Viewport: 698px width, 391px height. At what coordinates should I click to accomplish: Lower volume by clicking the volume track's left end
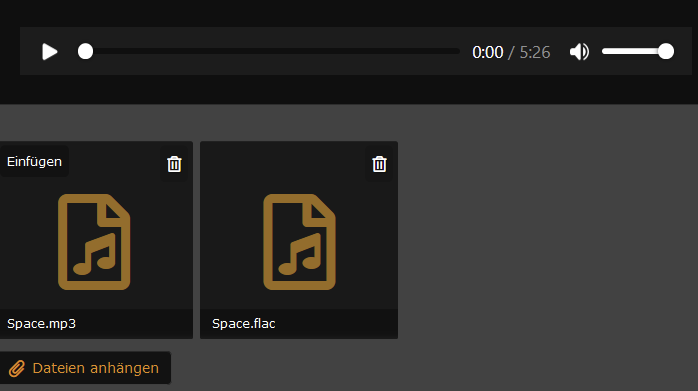(x=606, y=51)
